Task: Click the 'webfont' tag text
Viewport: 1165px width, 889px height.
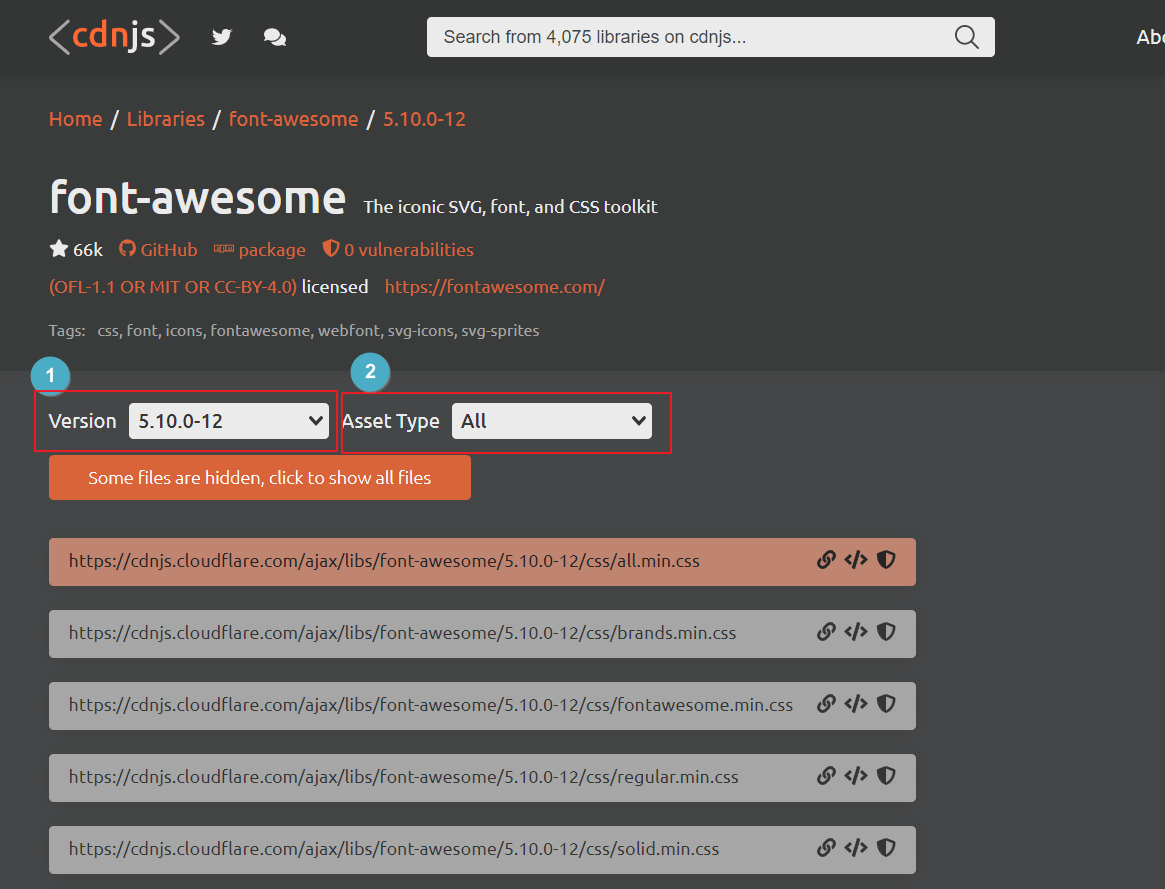Action: click(349, 330)
